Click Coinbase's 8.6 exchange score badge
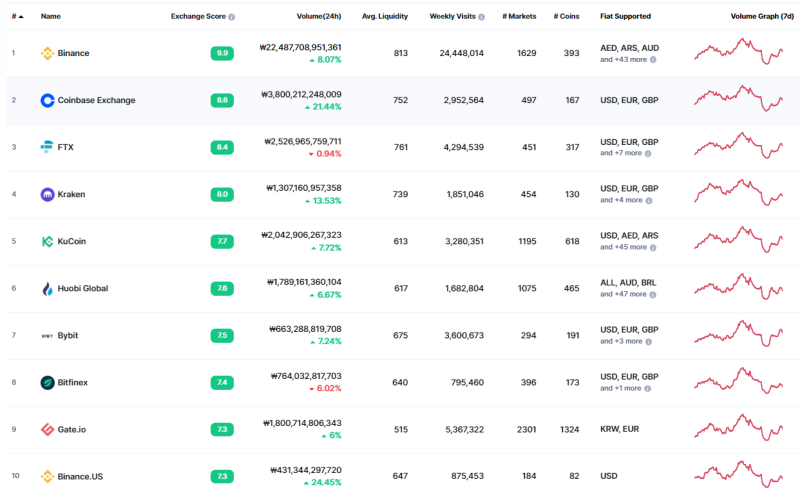Image resolution: width=800 pixels, height=493 pixels. (222, 101)
